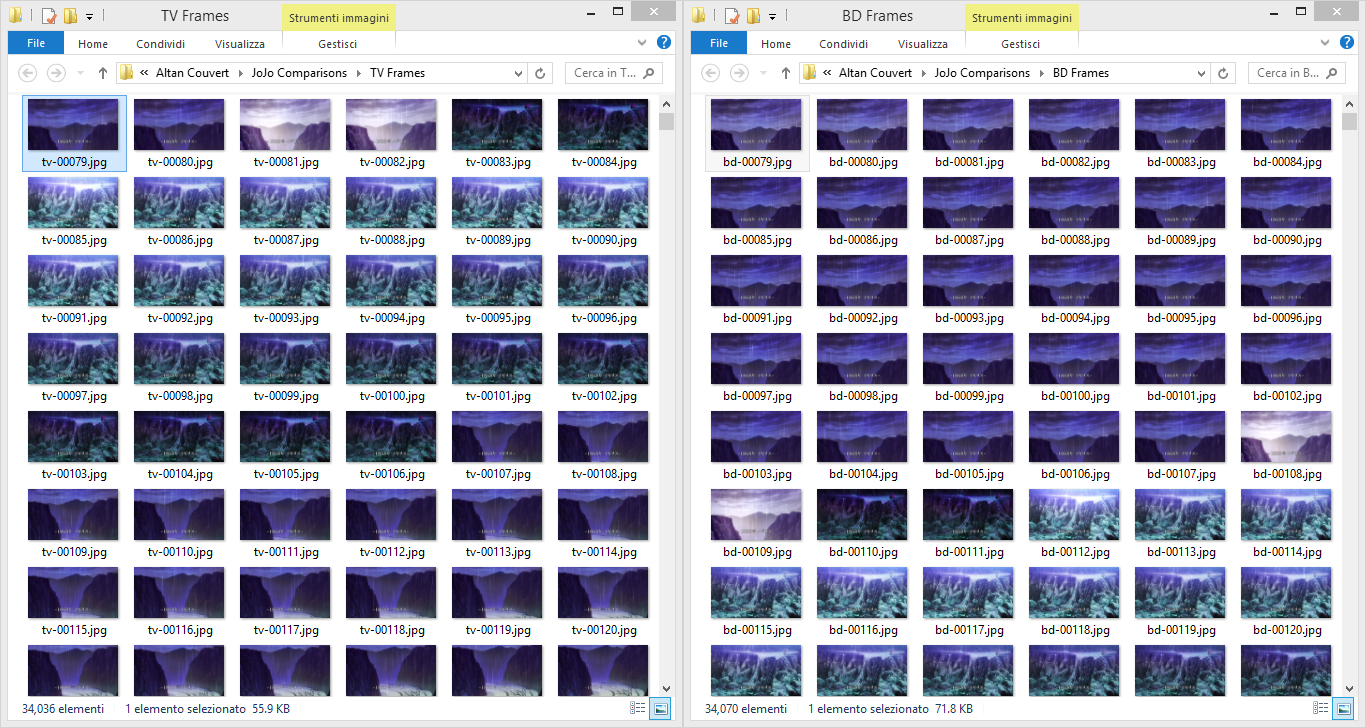The height and width of the screenshot is (728, 1366).
Task: Switch TV Frames to large thumbnails view
Action: point(660,708)
